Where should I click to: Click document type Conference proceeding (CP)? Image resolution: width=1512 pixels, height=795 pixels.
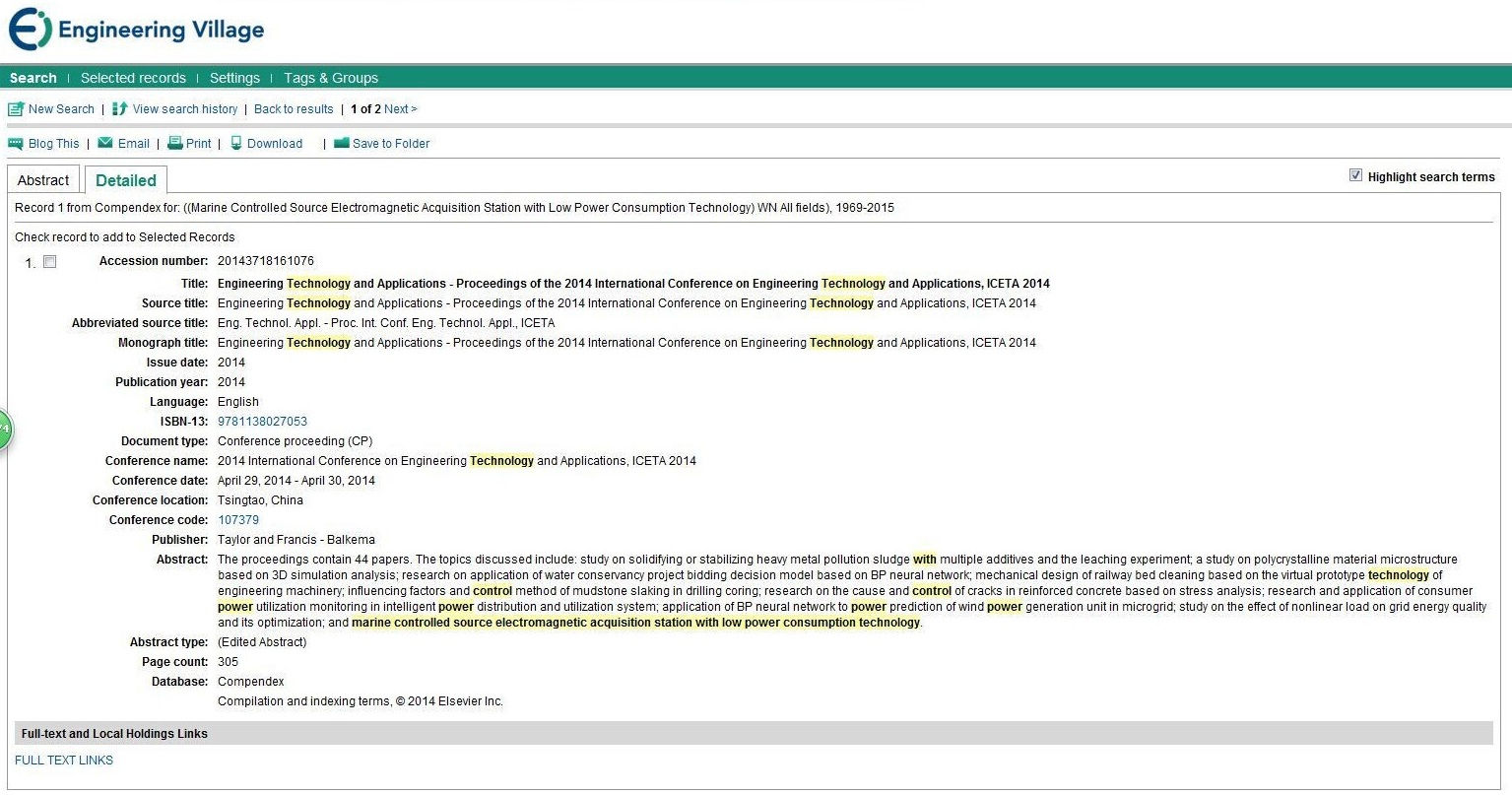pyautogui.click(x=296, y=441)
